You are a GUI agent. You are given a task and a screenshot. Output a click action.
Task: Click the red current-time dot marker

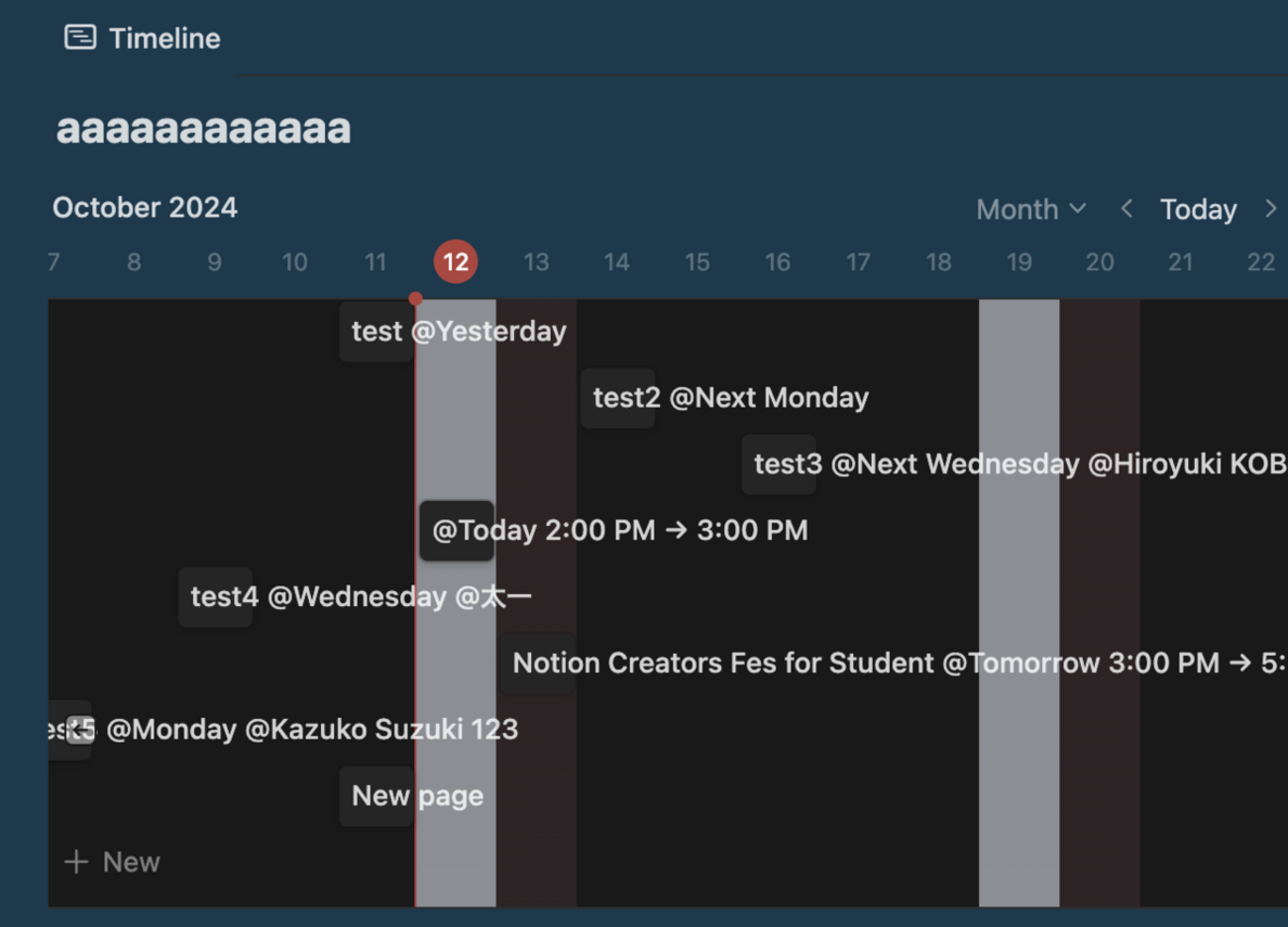click(415, 299)
